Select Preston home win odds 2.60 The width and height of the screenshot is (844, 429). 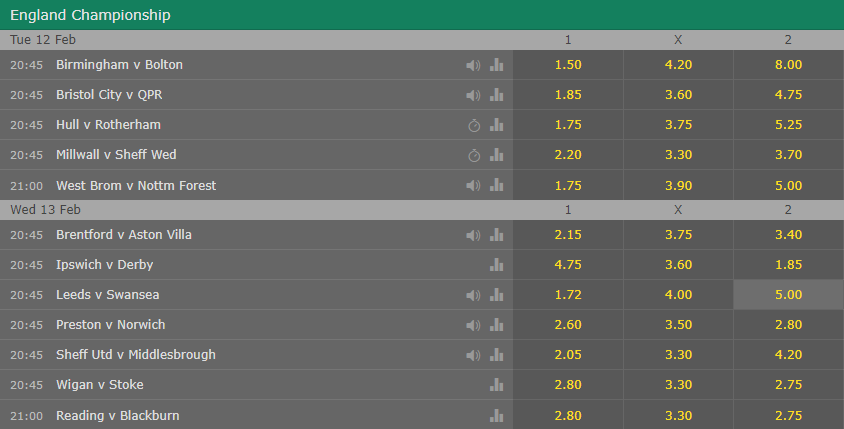point(568,325)
